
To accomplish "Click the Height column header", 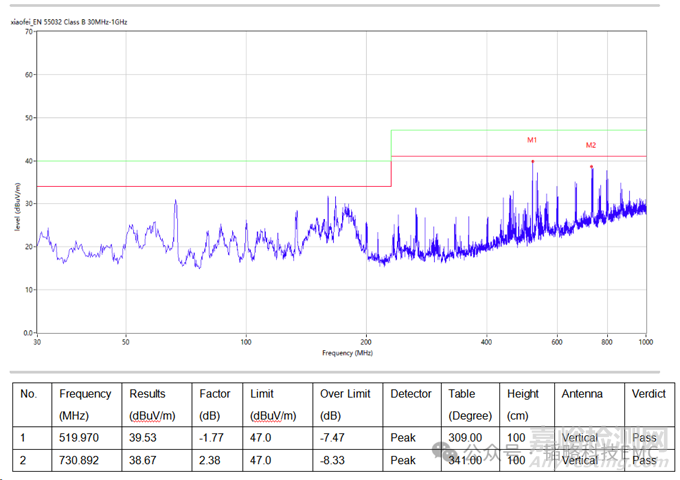I will click(522, 394).
